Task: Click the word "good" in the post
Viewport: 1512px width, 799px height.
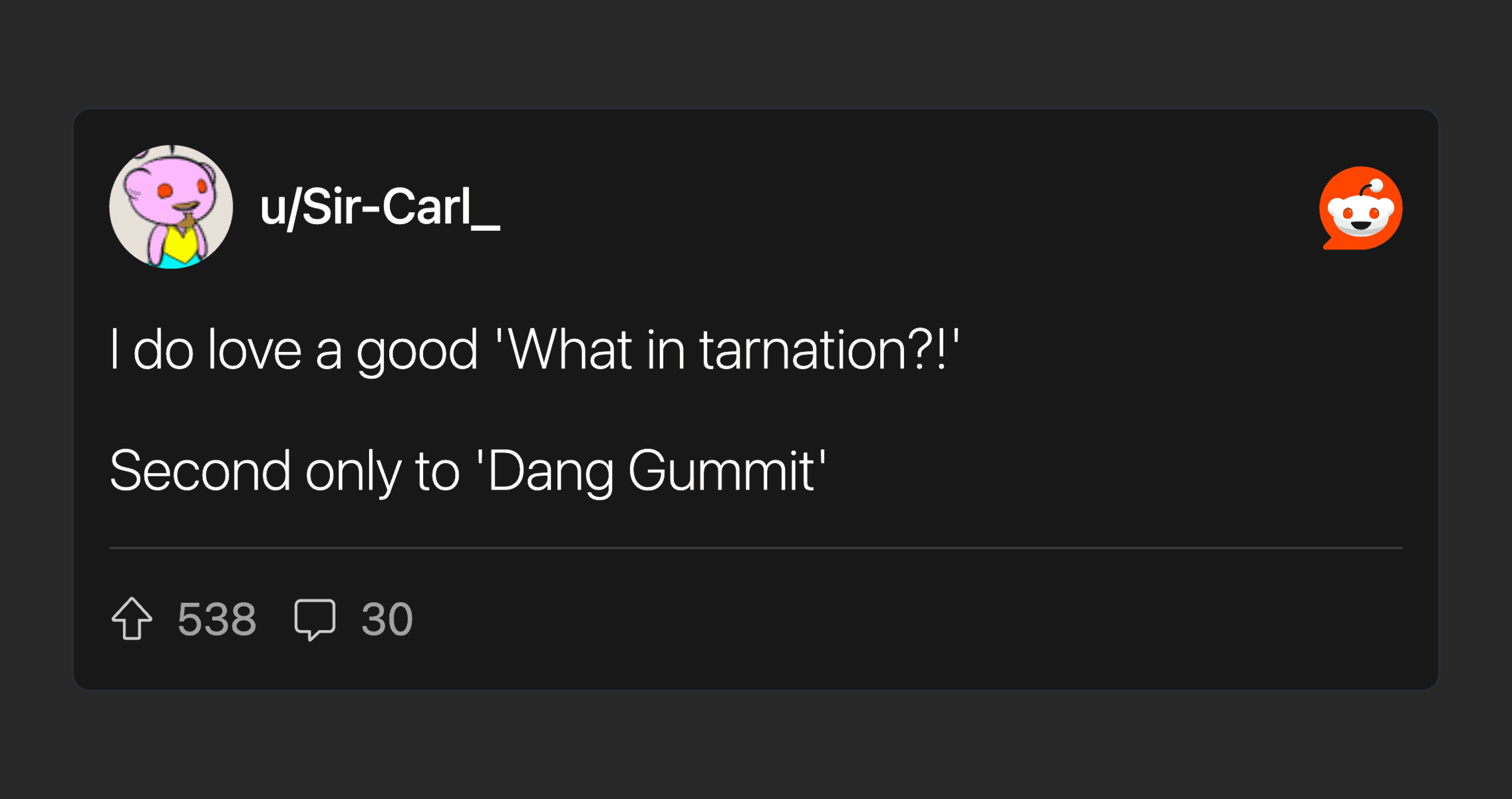Action: (417, 350)
